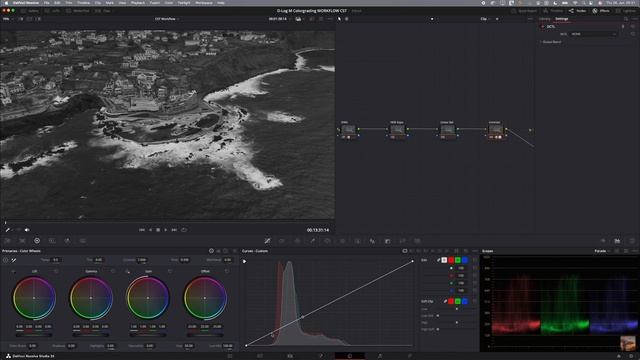Open the Color menu
The height and width of the screenshot is (360, 640).
coord(169,3)
